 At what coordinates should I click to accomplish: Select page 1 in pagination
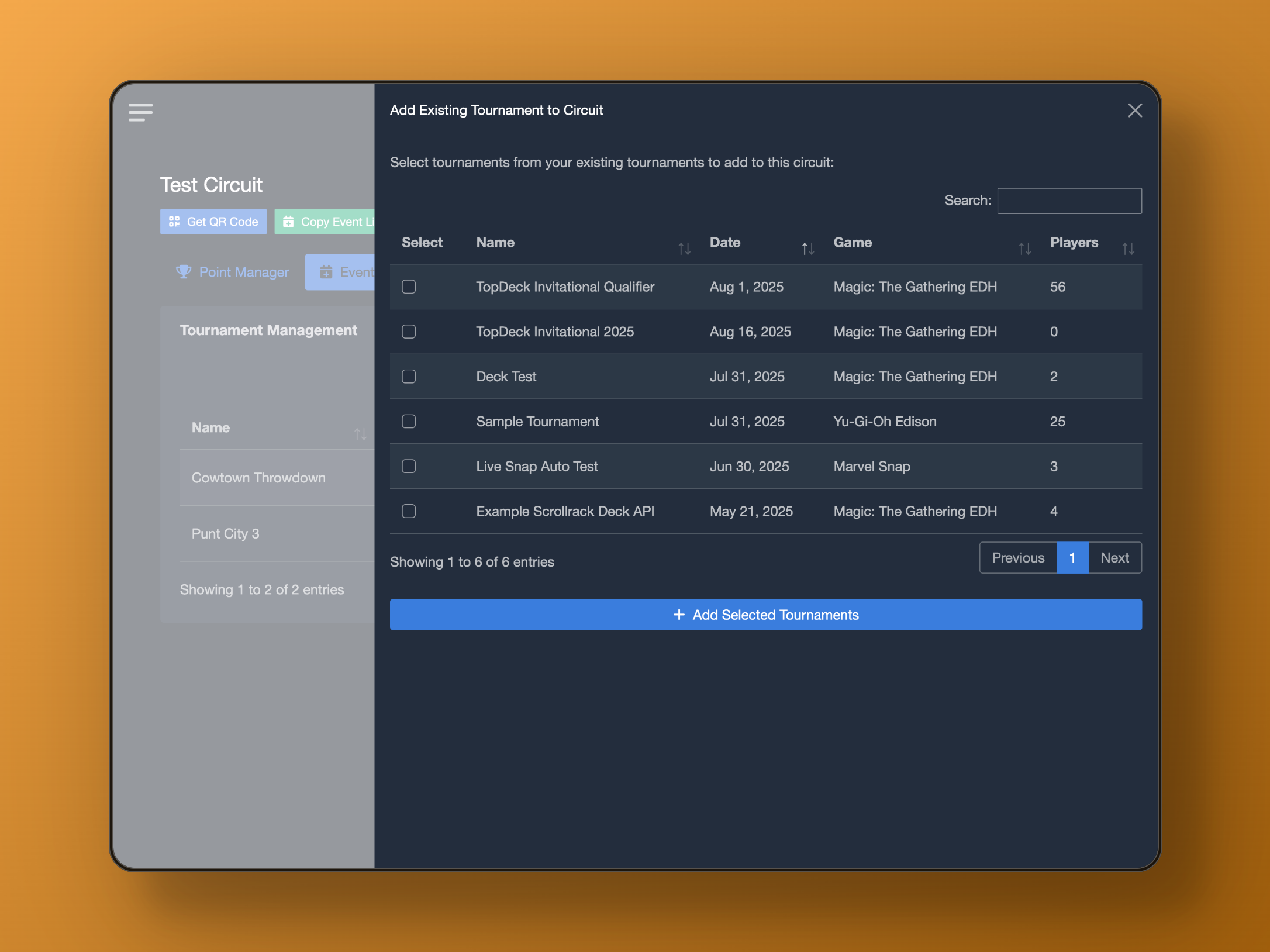1072,558
